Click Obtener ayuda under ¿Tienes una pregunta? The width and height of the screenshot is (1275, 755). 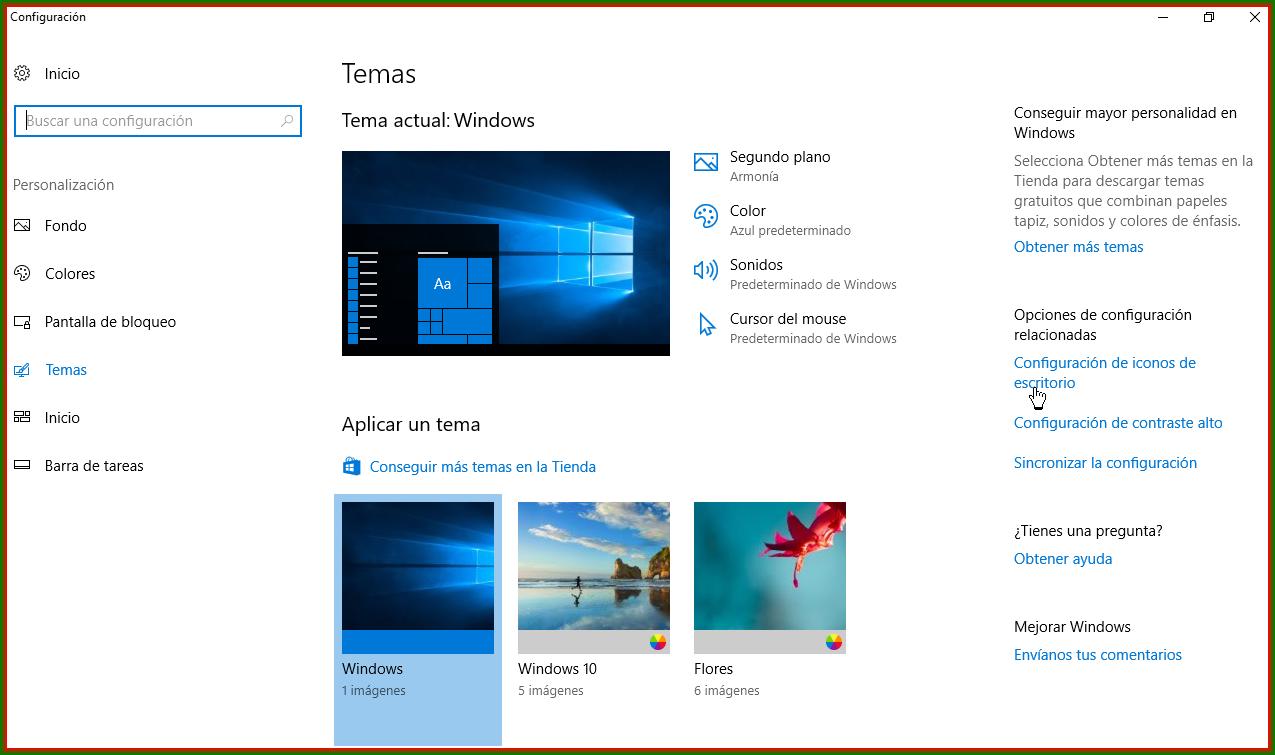tap(1063, 558)
